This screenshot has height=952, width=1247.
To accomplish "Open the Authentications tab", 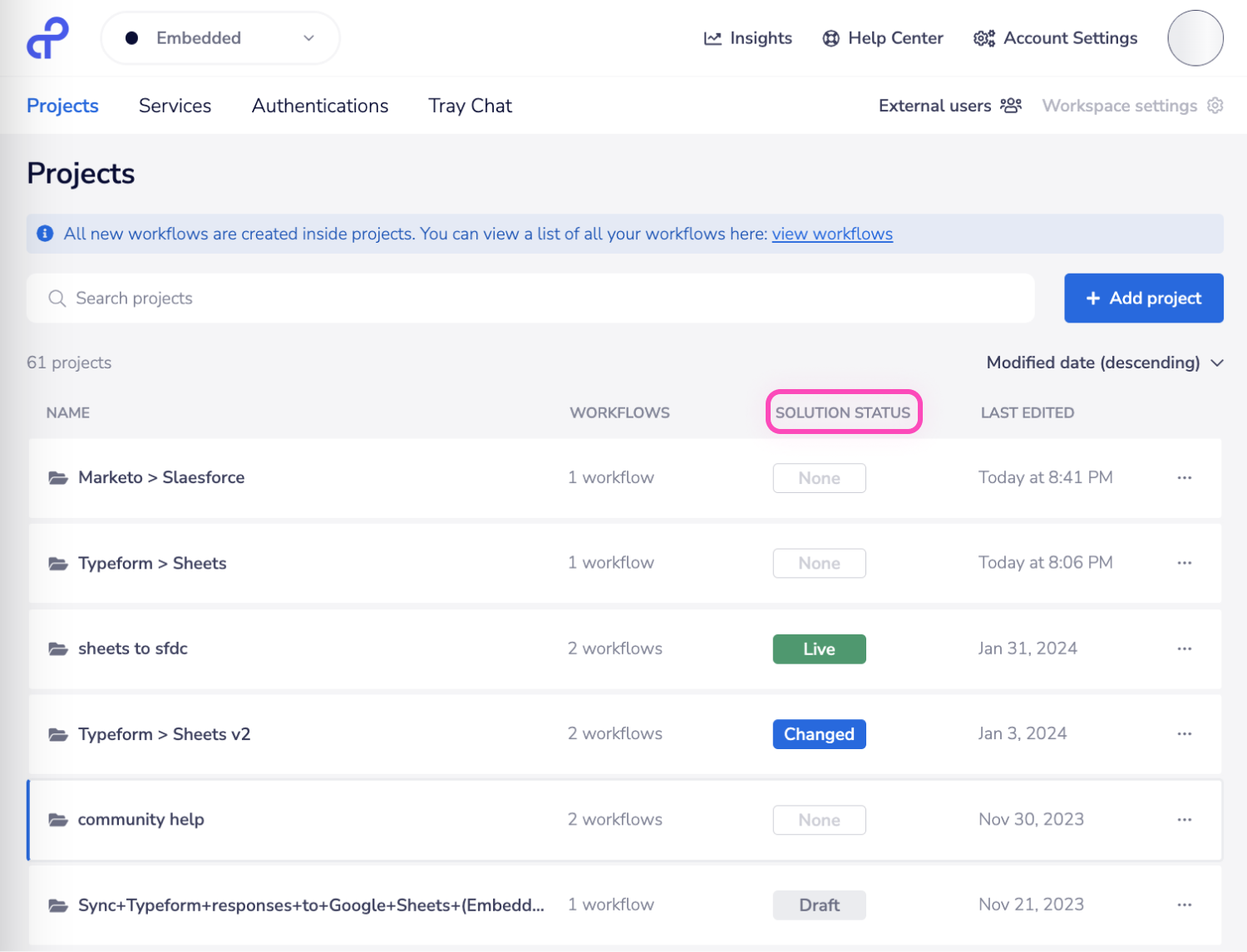I will 319,106.
